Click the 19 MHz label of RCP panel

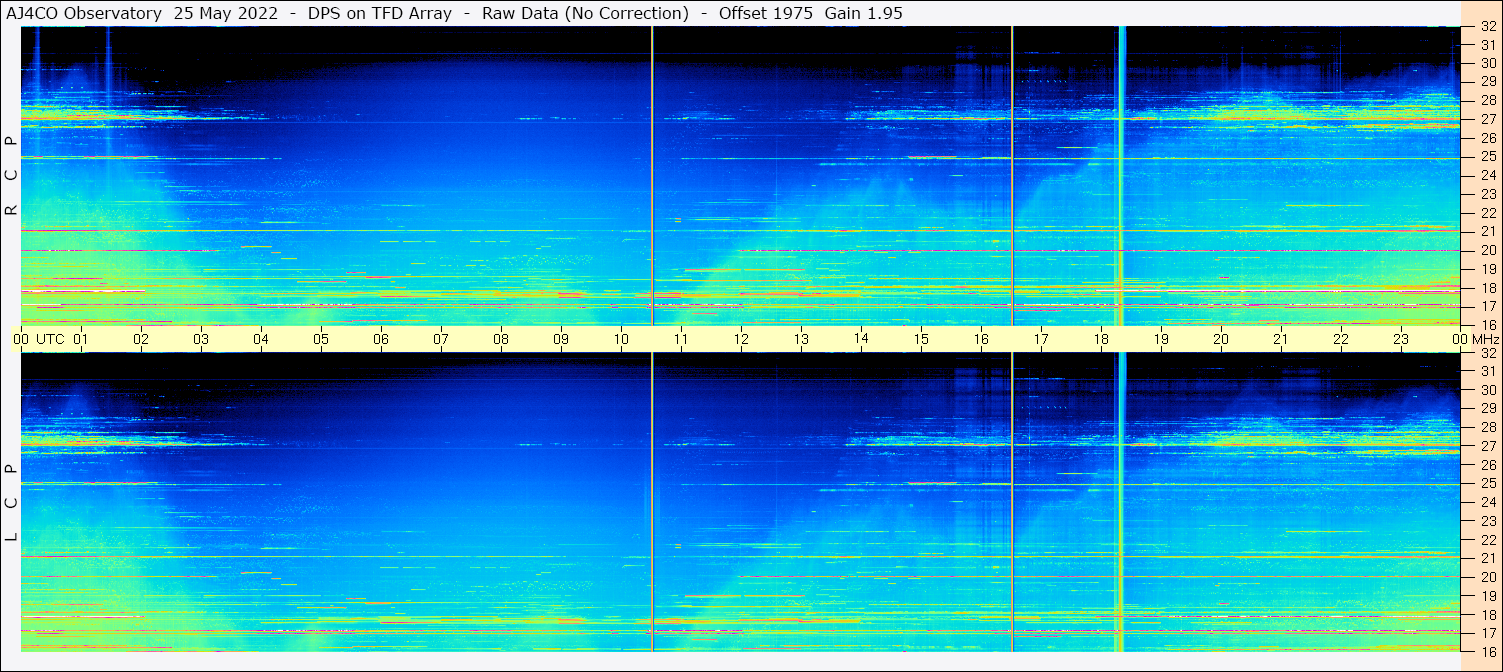coord(1488,269)
